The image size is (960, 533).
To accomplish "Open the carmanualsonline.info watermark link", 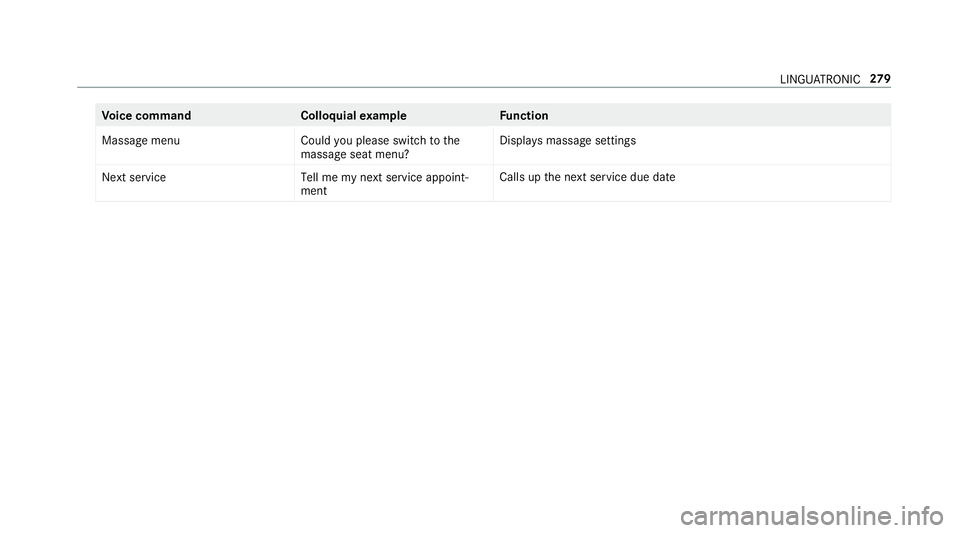I will [x=812, y=516].
